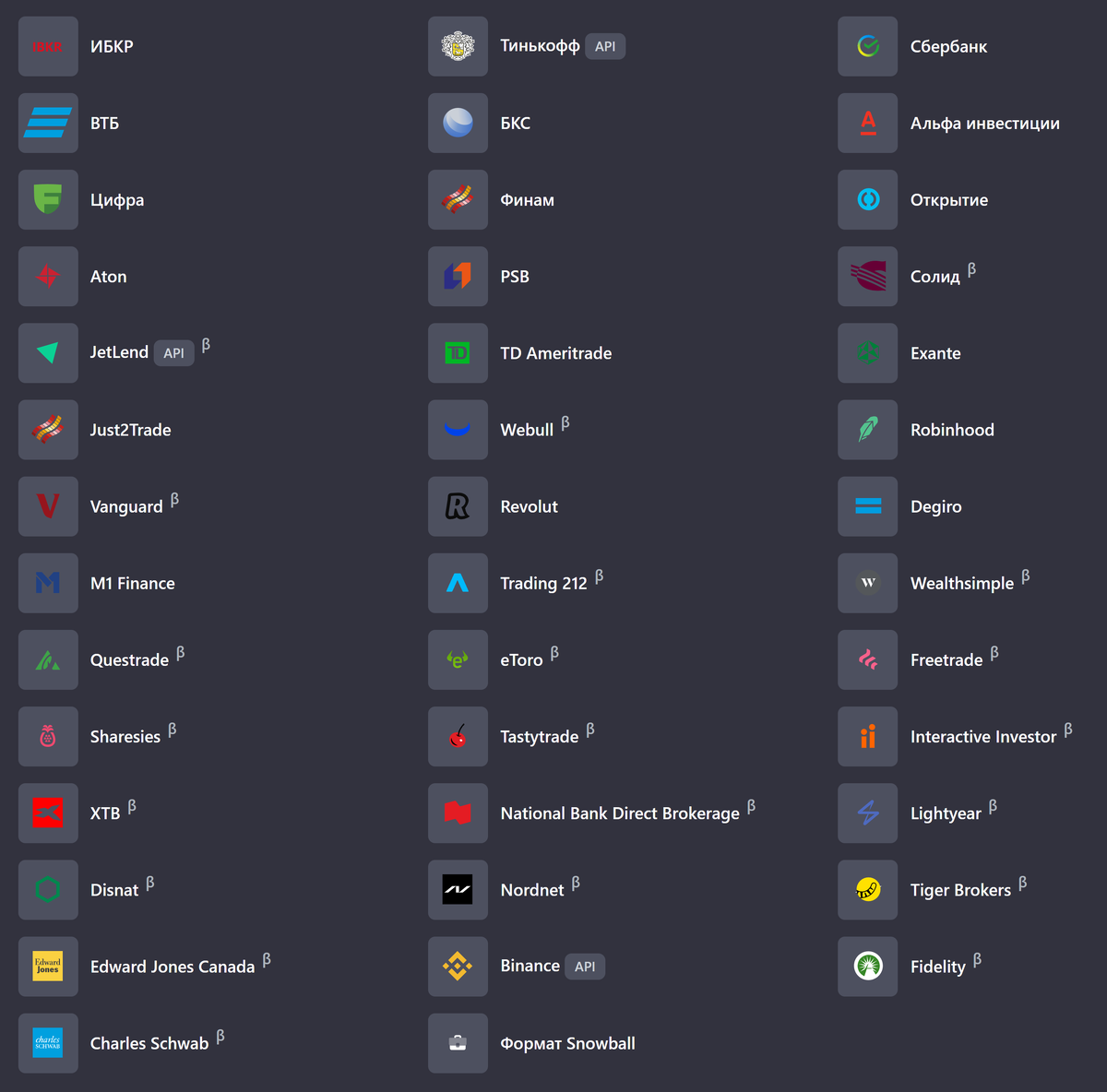Choose the Binance diamond logo icon
The width and height of the screenshot is (1107, 1092).
coord(458,966)
